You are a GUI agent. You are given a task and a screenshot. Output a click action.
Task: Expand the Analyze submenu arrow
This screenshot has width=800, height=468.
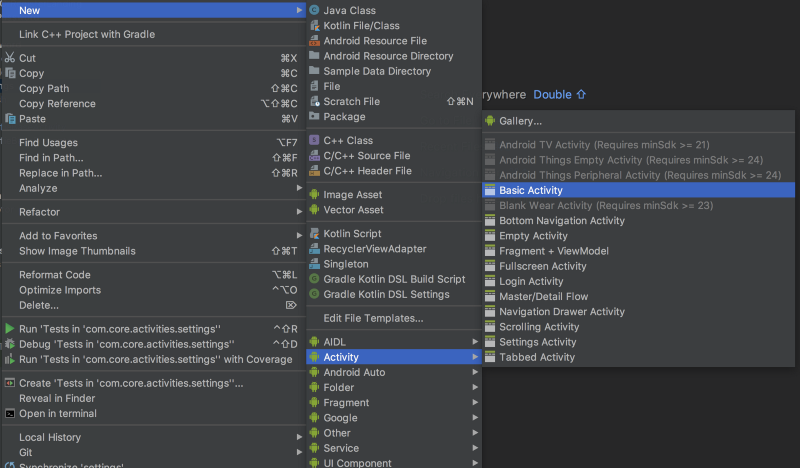[x=299, y=188]
